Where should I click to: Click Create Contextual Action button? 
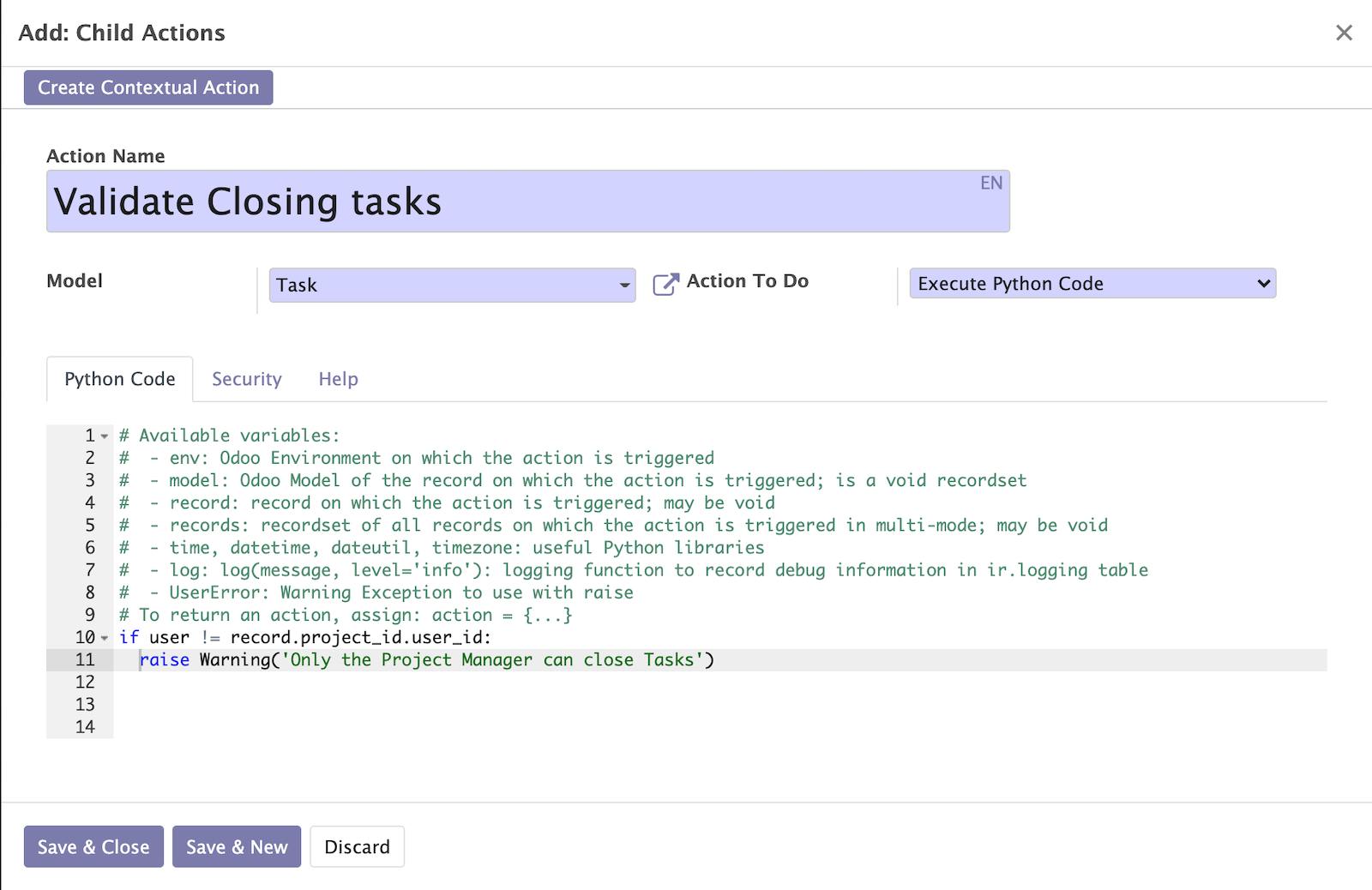(x=148, y=87)
